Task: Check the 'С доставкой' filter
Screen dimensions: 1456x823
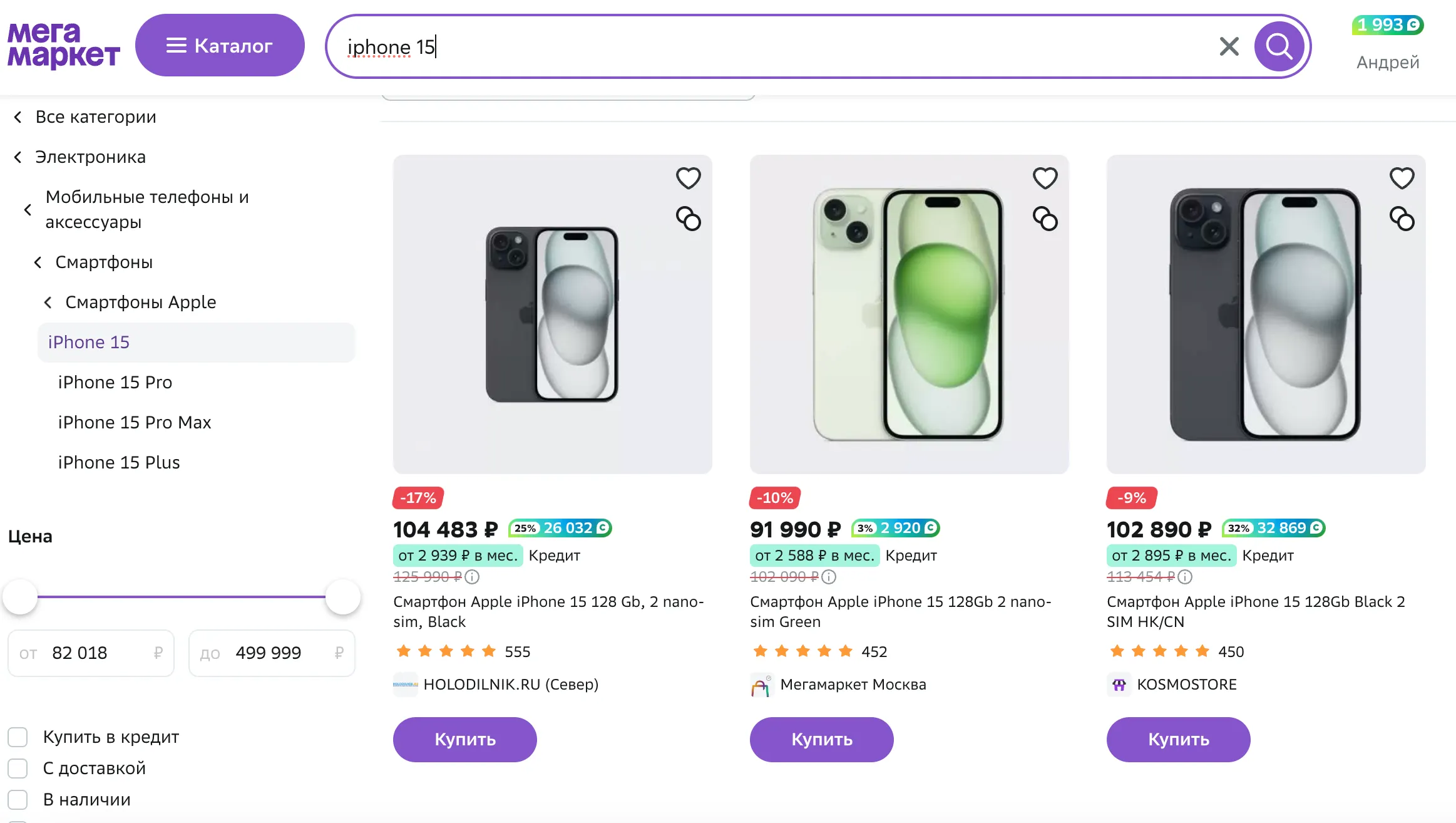Action: point(18,769)
